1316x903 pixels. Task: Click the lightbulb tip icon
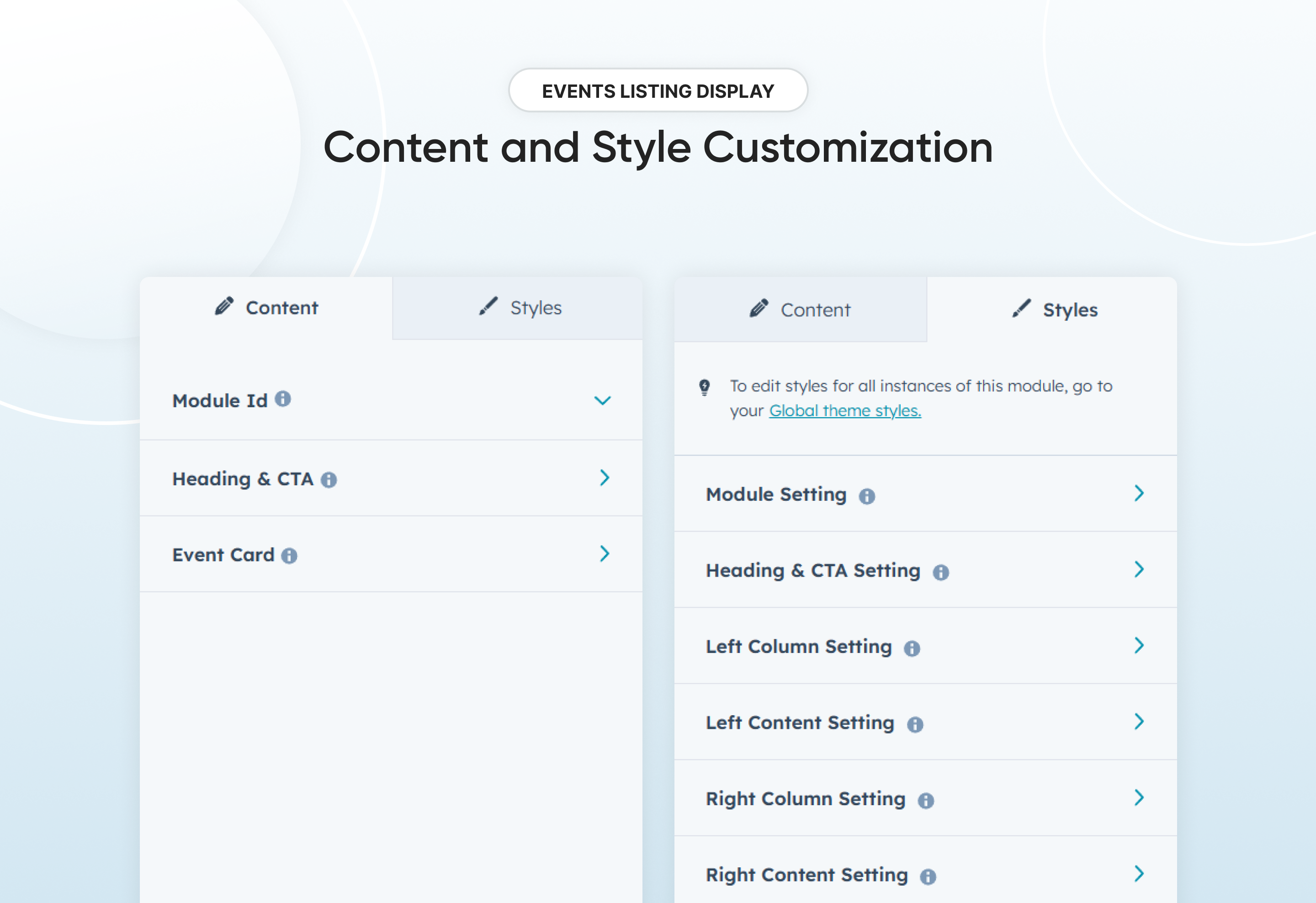705,387
